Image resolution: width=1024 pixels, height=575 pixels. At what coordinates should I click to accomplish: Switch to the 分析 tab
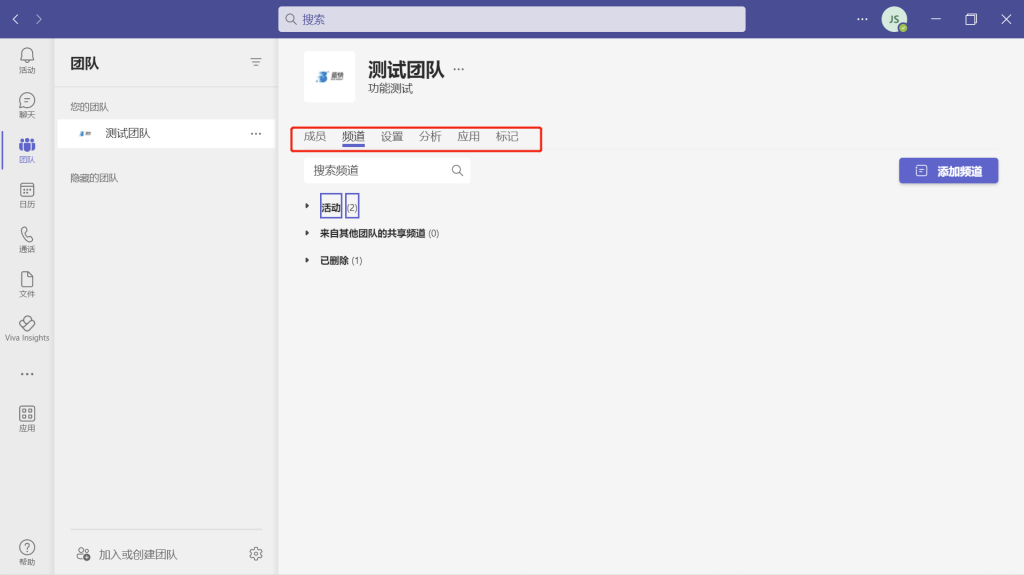pyautogui.click(x=430, y=136)
